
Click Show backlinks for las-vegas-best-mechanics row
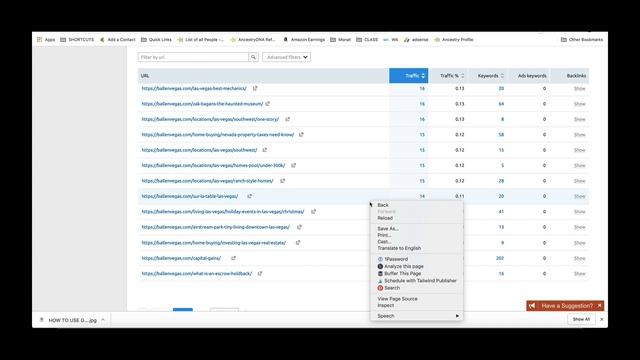[x=580, y=89]
